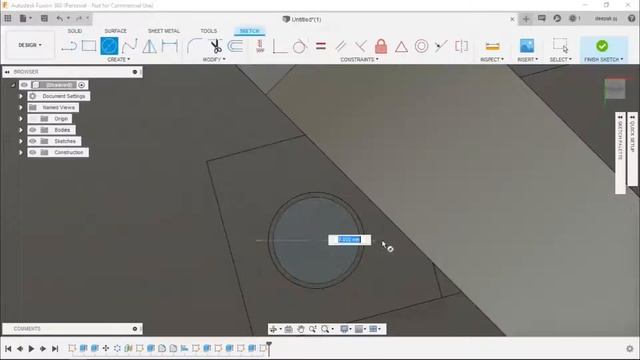Image resolution: width=640 pixels, height=360 pixels.
Task: Expand Construction tree node
Action: [21, 152]
